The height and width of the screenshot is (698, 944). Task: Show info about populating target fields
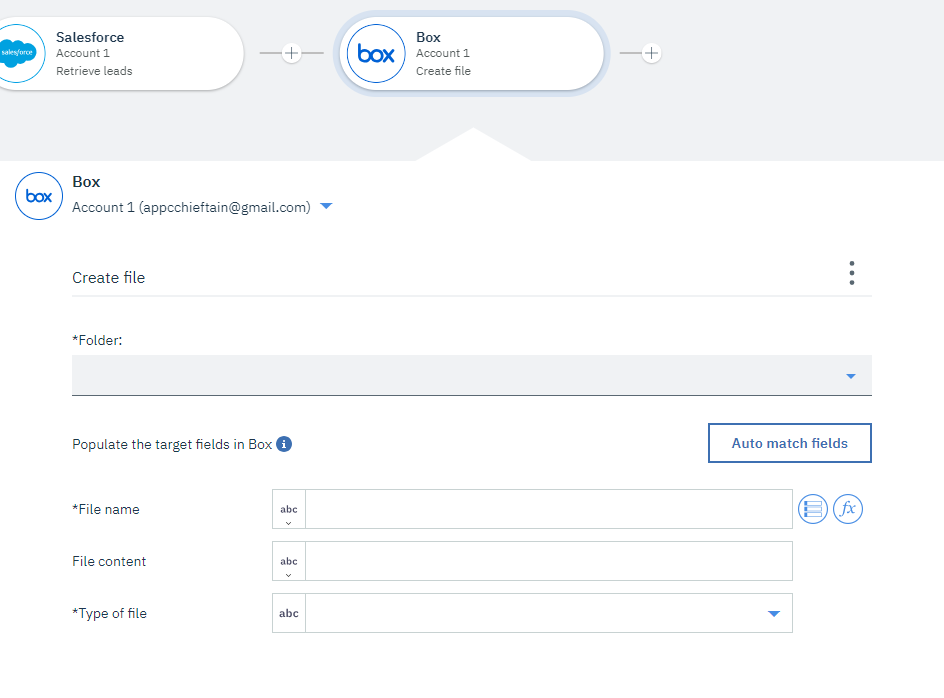284,444
